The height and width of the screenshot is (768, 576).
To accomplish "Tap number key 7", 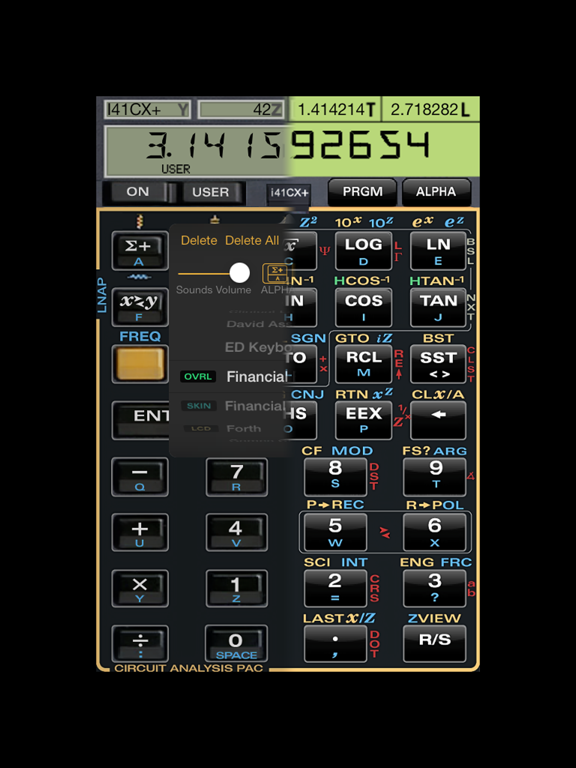I will (x=237, y=477).
